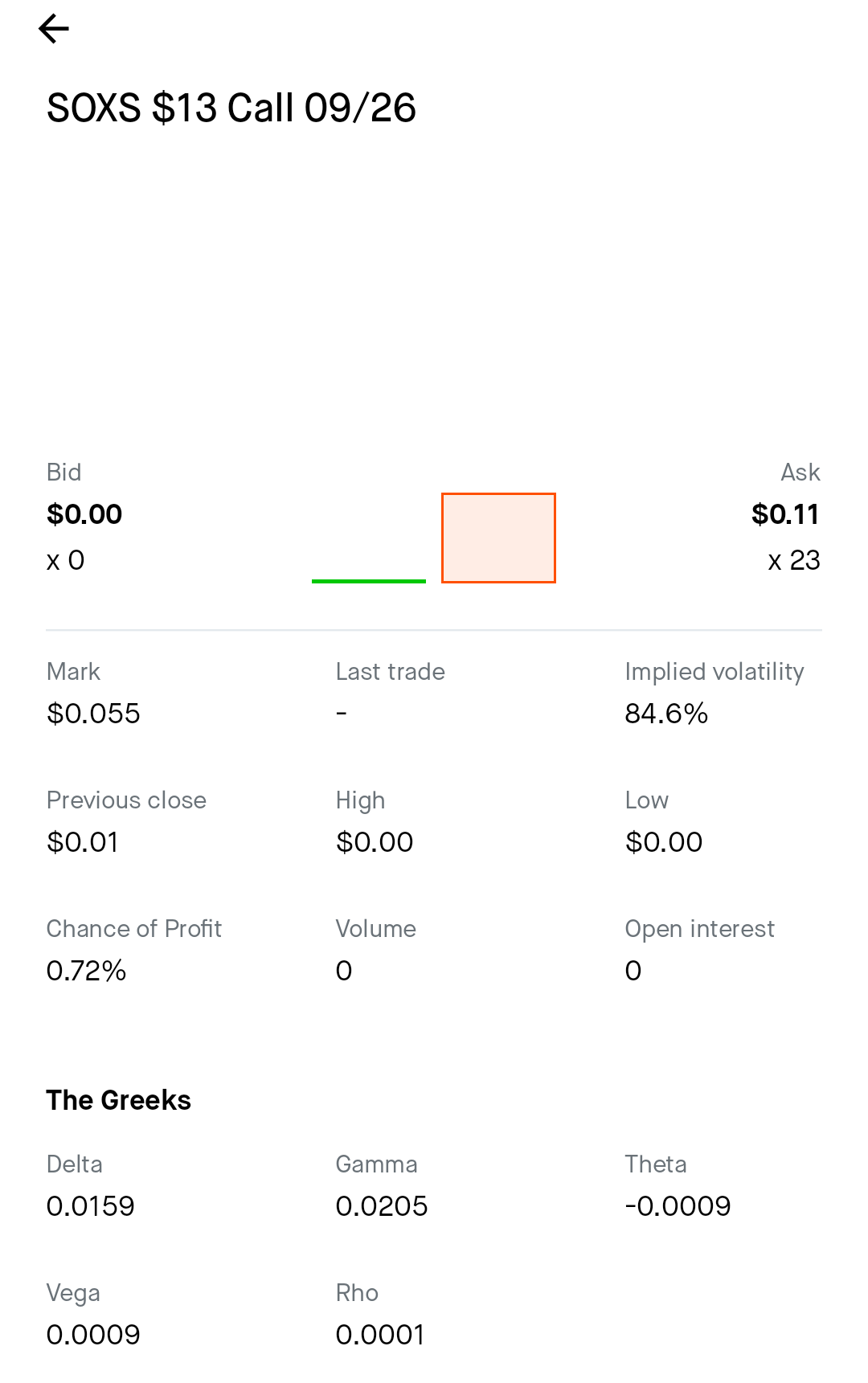Tap the Theta value -0.0009
Viewport: 868px width, 1383px height.
click(678, 1206)
